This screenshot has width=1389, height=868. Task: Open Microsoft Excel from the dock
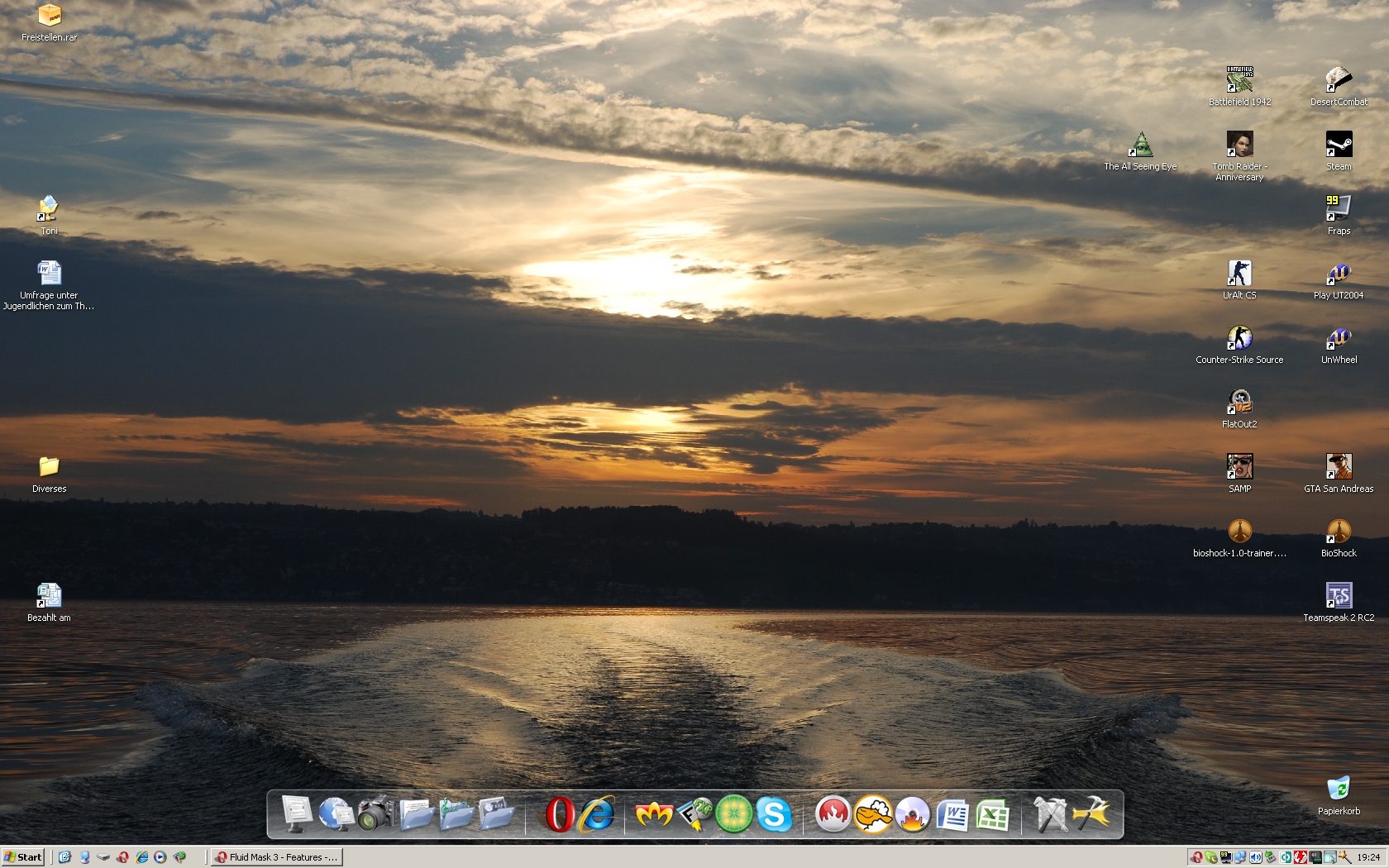click(x=992, y=816)
